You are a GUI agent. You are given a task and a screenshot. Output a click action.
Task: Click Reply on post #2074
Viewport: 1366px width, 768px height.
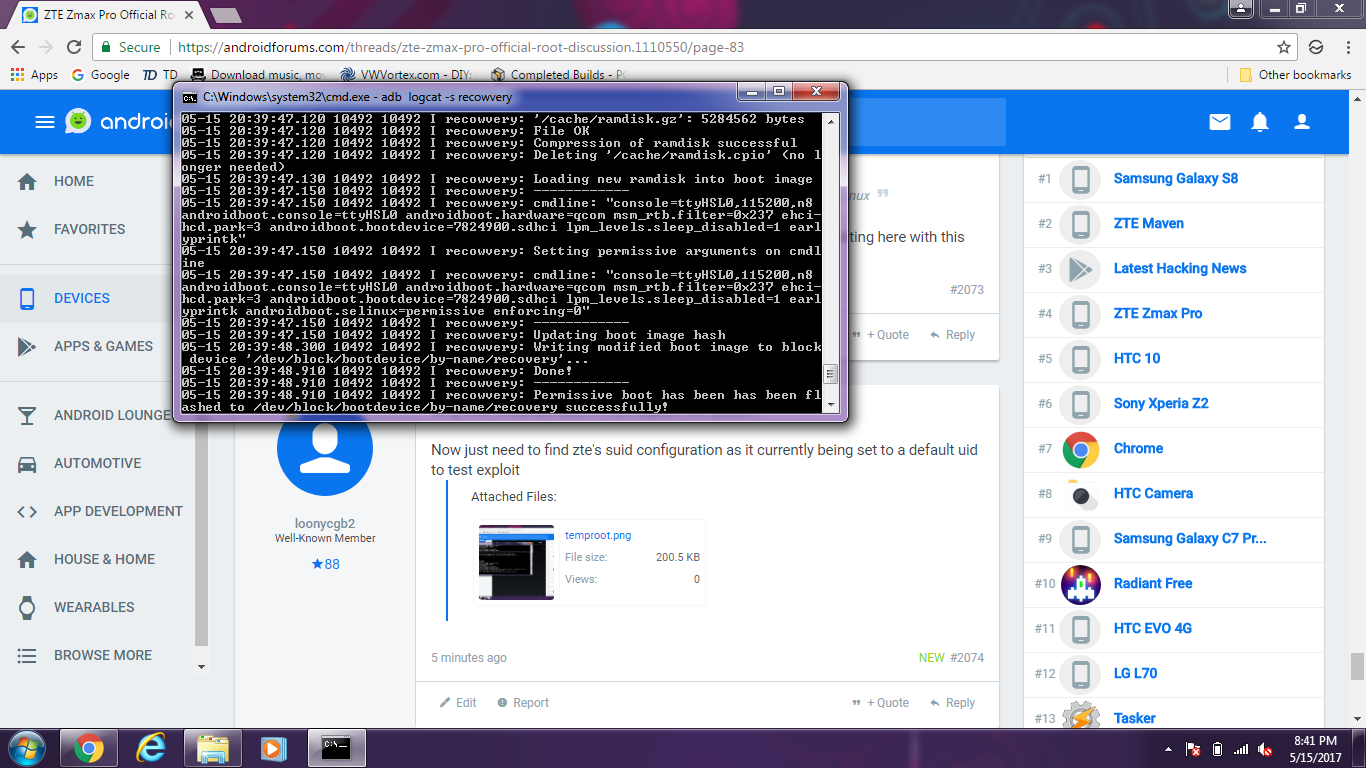point(950,703)
